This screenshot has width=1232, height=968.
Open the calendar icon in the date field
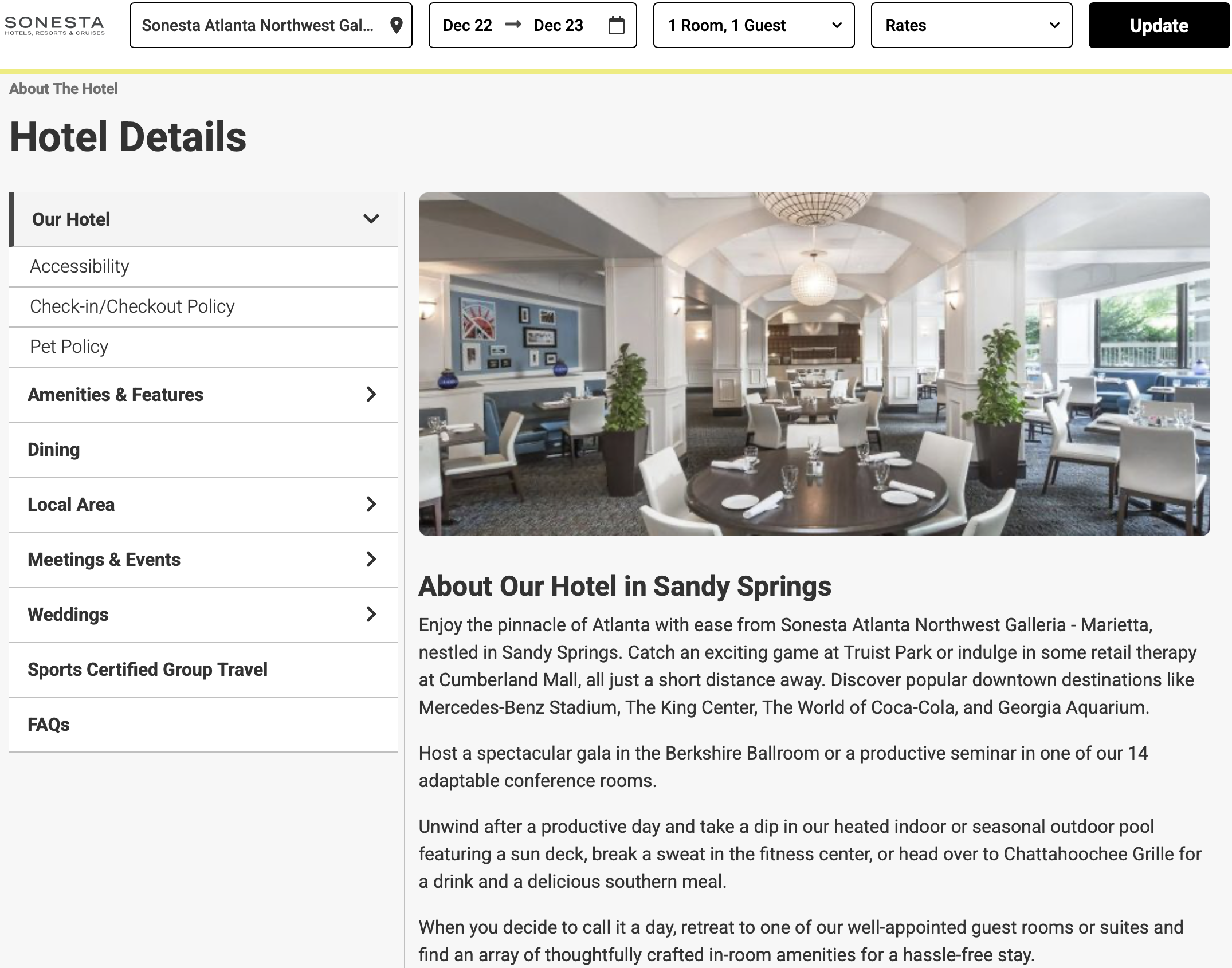click(617, 25)
